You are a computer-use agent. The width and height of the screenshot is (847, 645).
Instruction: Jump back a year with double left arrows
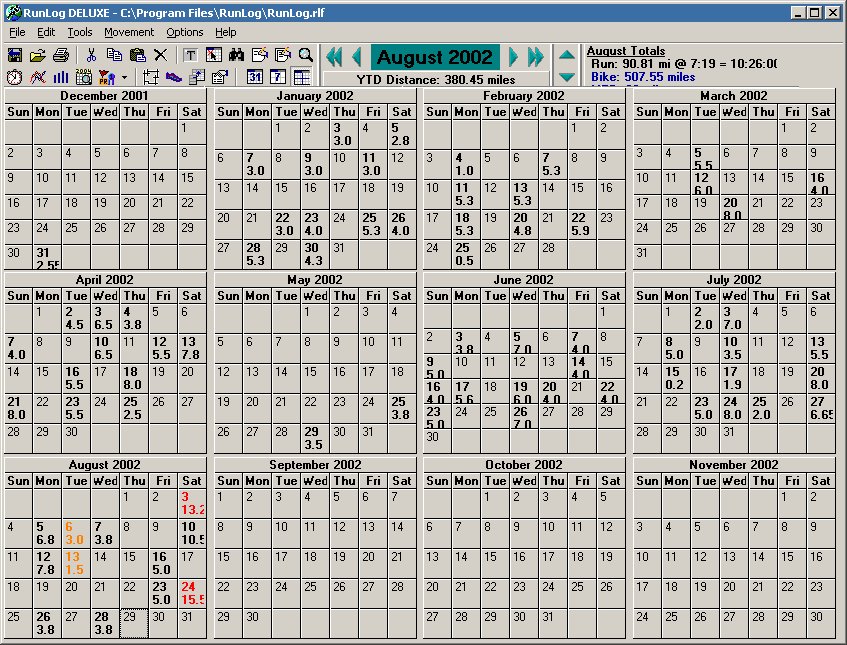point(334,57)
